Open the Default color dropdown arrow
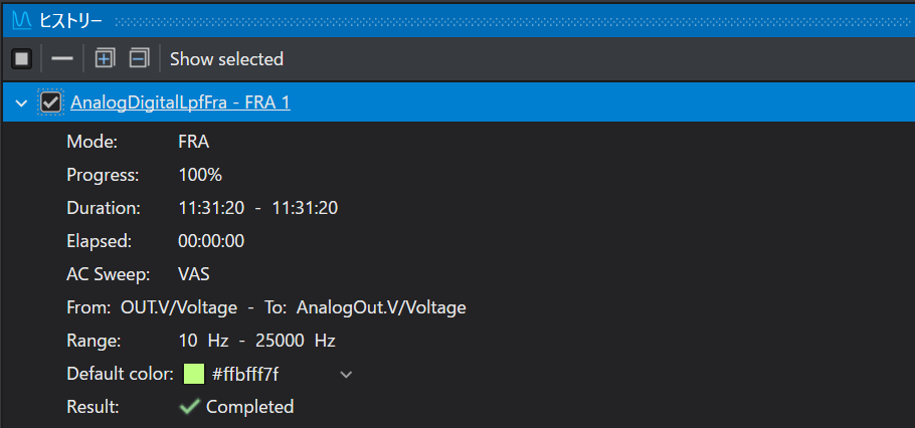The image size is (915, 428). coord(346,374)
